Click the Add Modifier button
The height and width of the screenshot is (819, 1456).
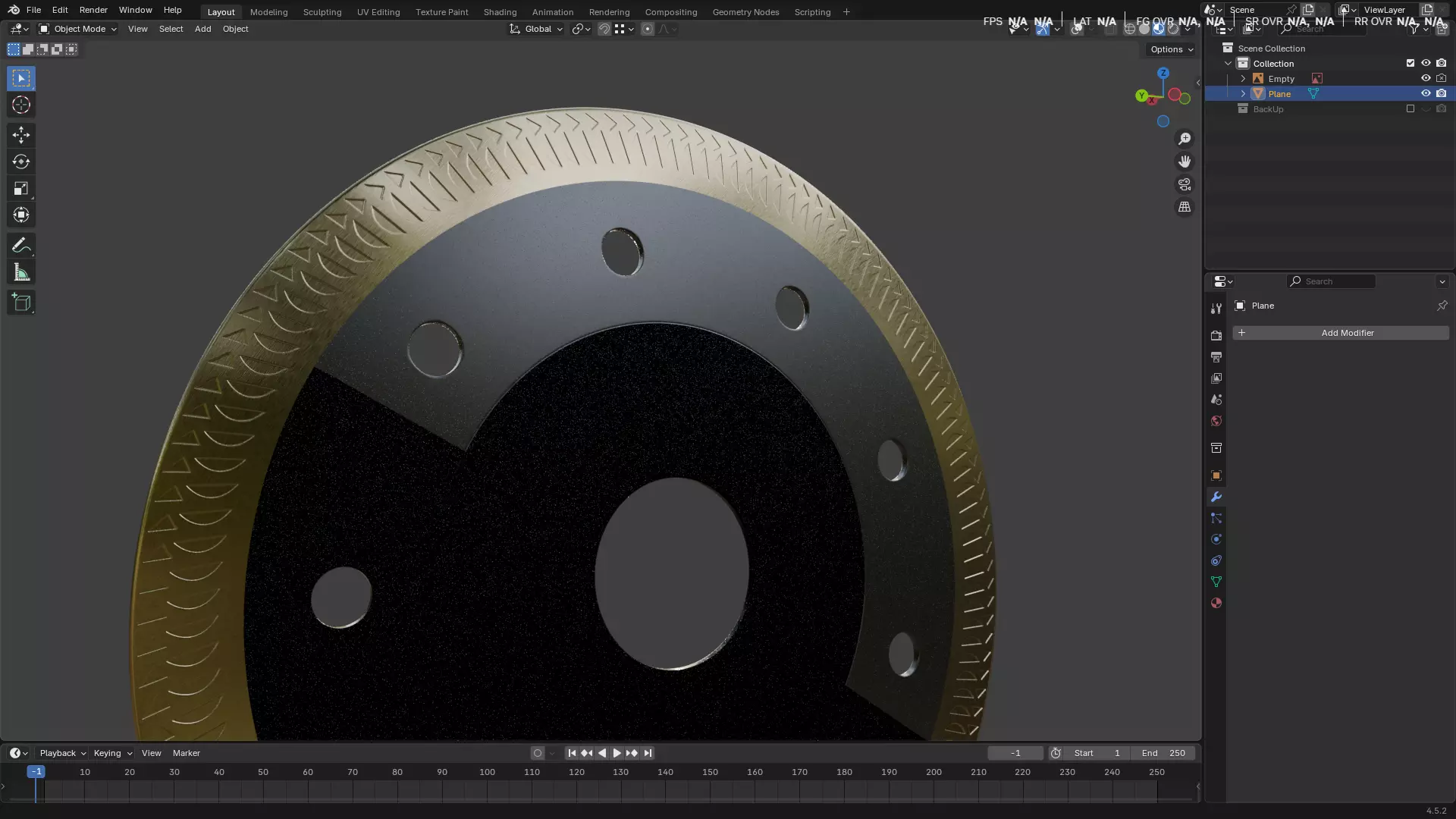pyautogui.click(x=1340, y=333)
